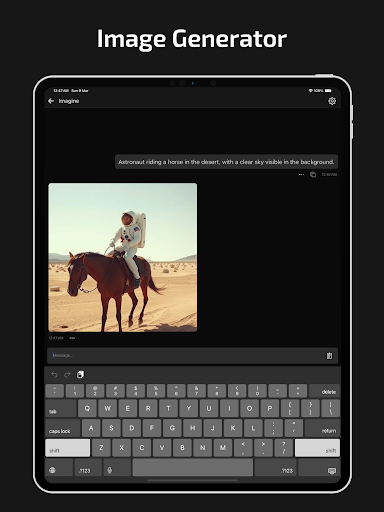Tap the clipboard paste icon in message field

click(329, 356)
